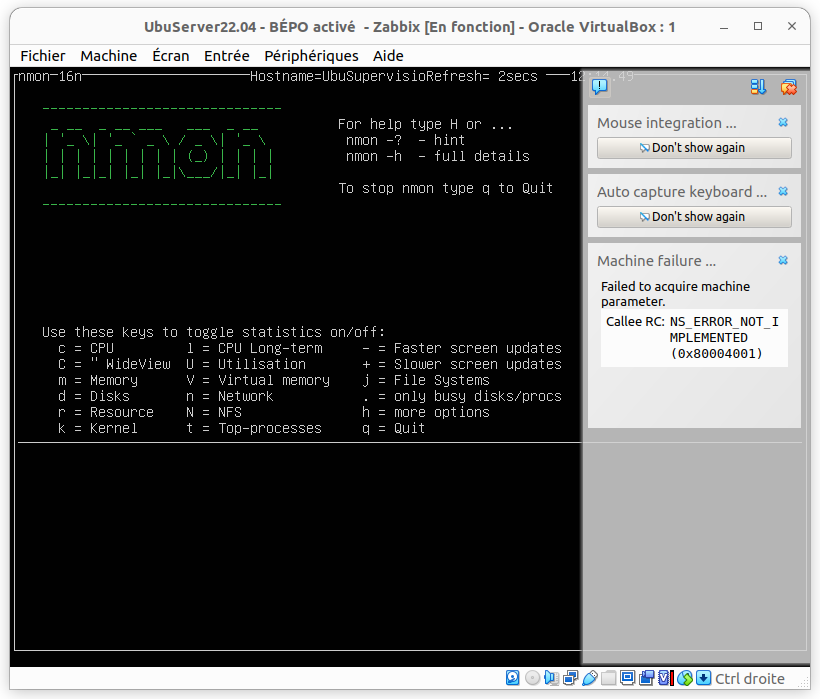Open the Machine menu
Image resolution: width=820 pixels, height=699 pixels.
pos(109,56)
